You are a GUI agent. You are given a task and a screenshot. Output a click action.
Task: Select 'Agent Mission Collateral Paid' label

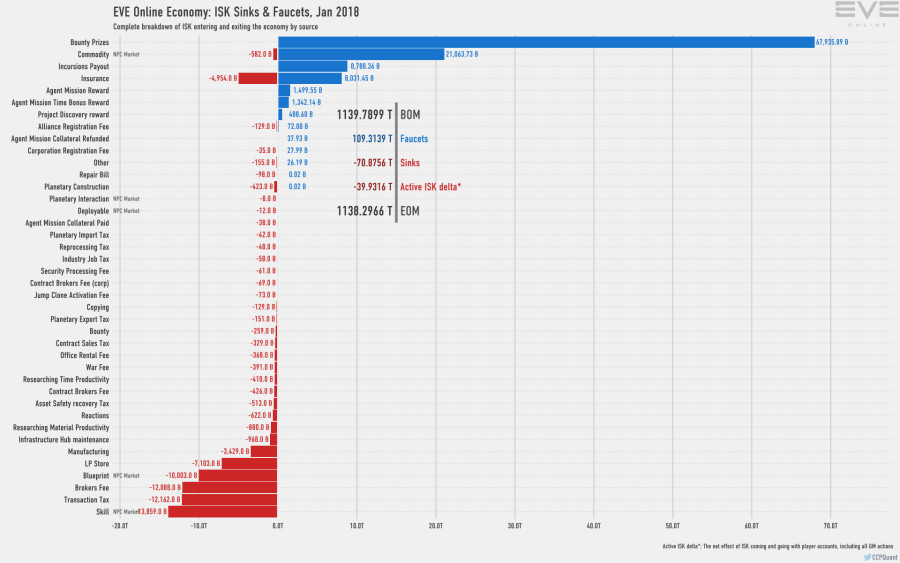point(67,223)
